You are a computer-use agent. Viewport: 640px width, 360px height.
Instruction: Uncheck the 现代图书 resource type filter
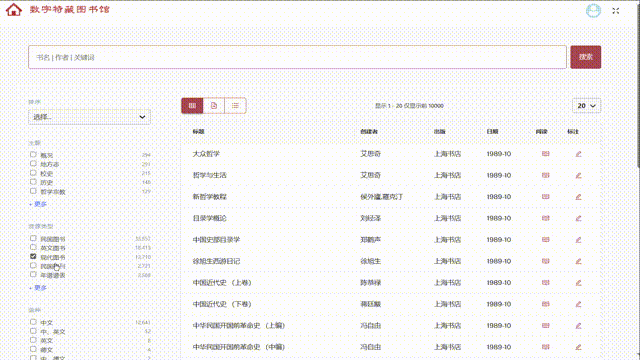[x=33, y=256]
